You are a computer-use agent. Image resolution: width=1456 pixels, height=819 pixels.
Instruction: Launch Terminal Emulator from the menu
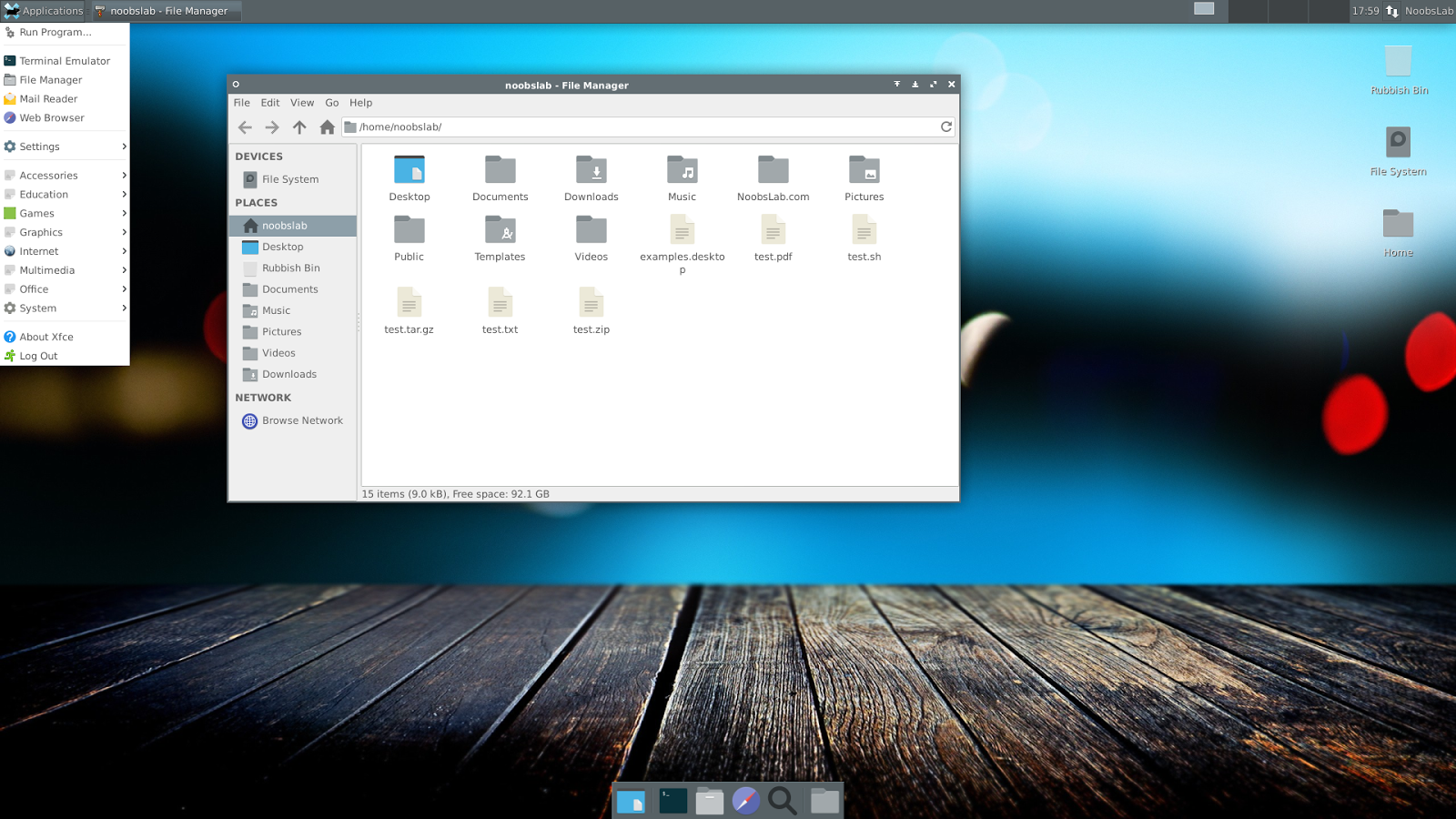65,61
